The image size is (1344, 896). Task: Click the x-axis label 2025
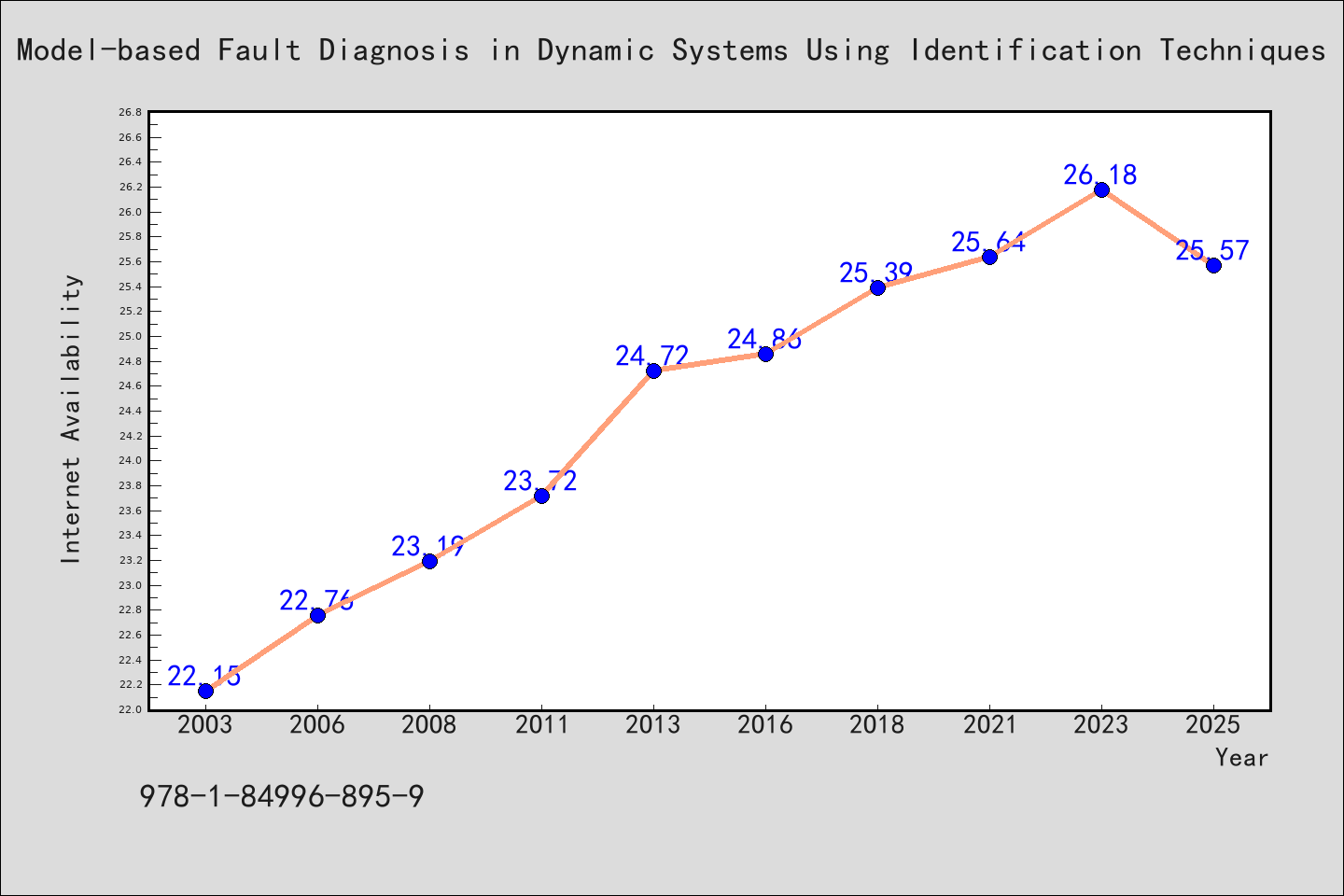[x=1213, y=725]
